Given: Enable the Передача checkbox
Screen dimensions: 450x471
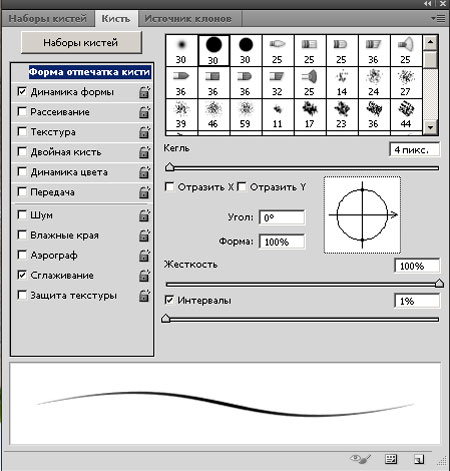Looking at the screenshot, I should click(22, 192).
